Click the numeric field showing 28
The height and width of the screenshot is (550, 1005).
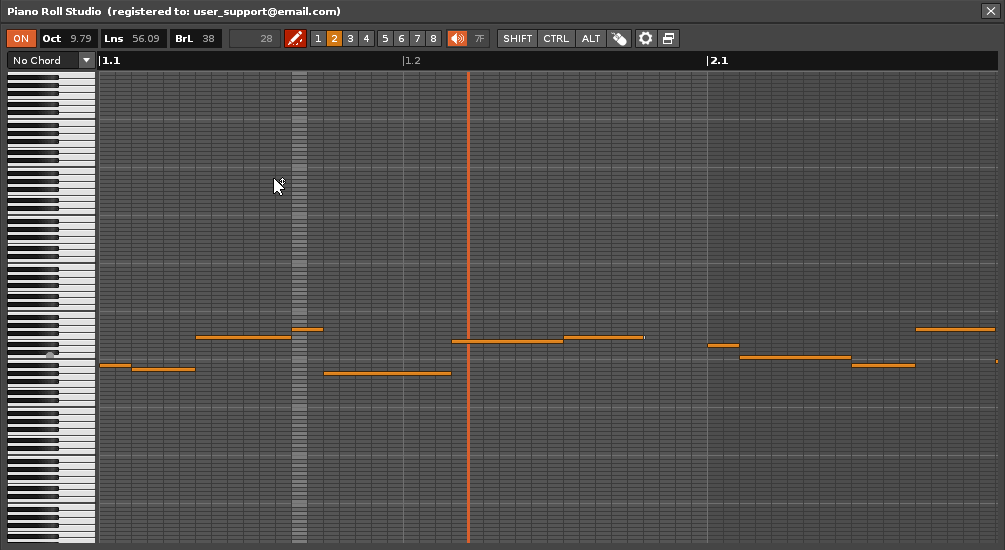coord(254,38)
